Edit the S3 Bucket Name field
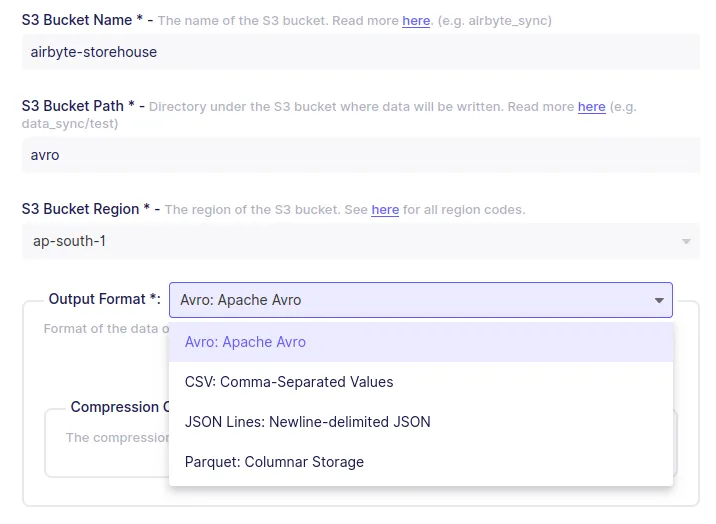 [361, 52]
